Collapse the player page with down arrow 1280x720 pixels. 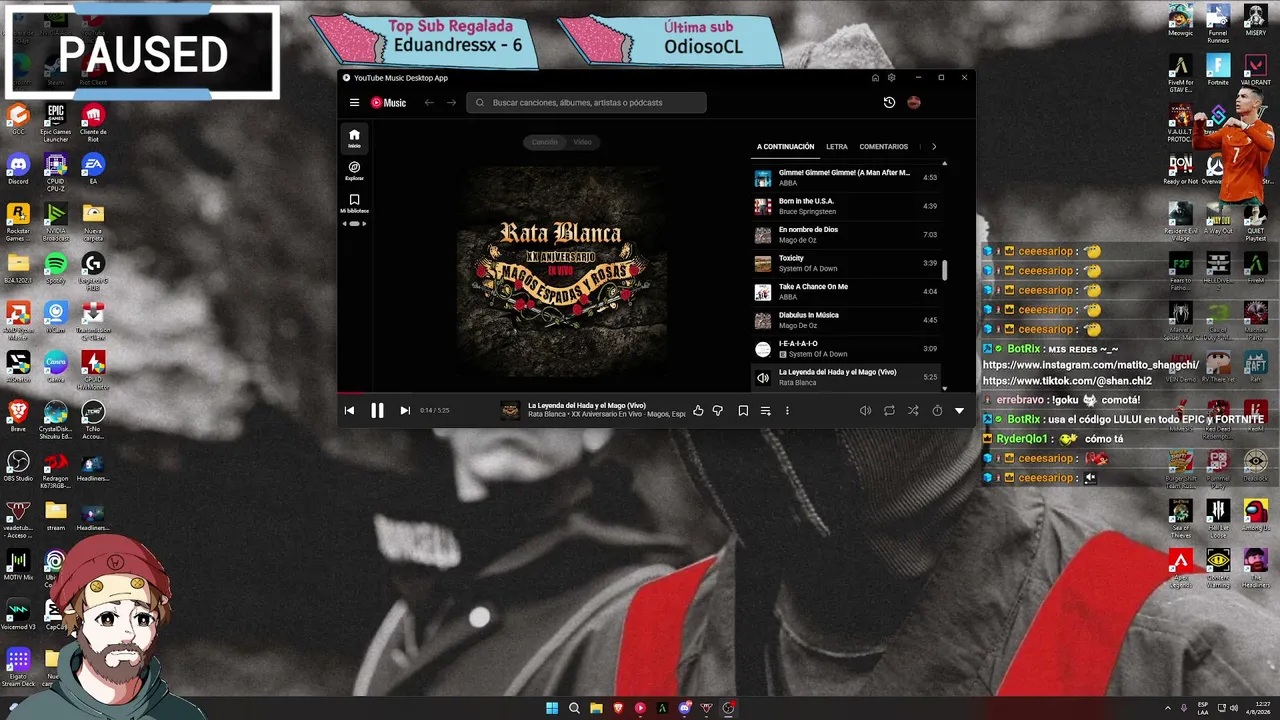[959, 410]
